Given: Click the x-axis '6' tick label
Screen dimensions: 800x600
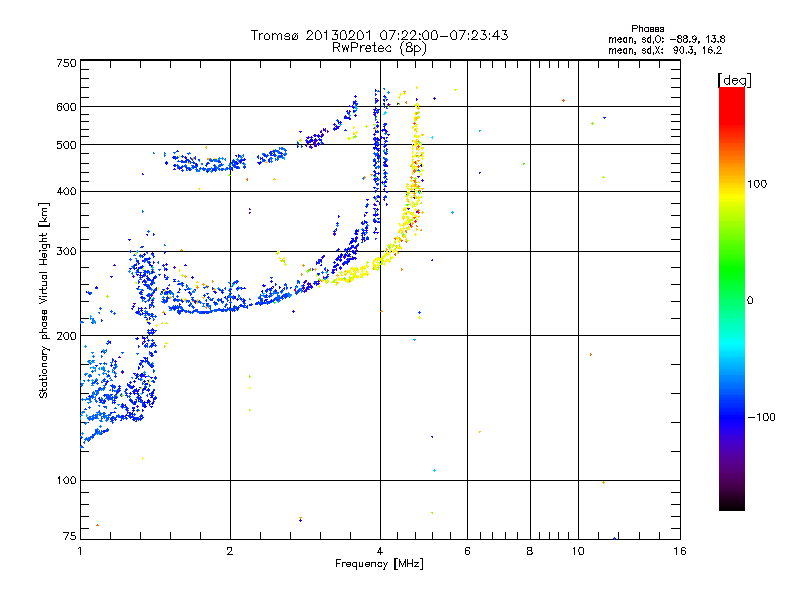Looking at the screenshot, I should [x=467, y=551].
